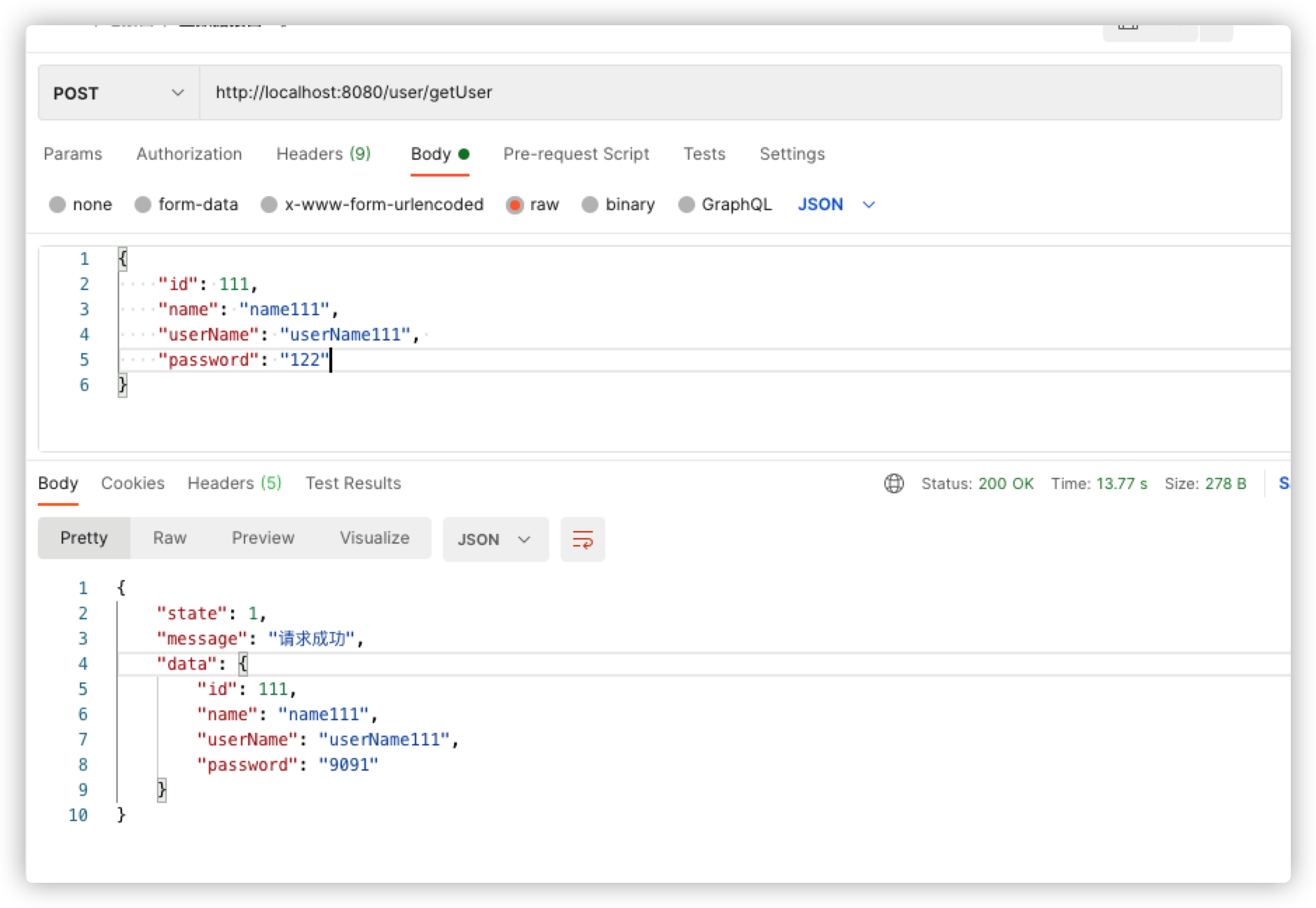Toggle line wrap icon in response toolbar
This screenshot has height=908, width=1316.
582,539
